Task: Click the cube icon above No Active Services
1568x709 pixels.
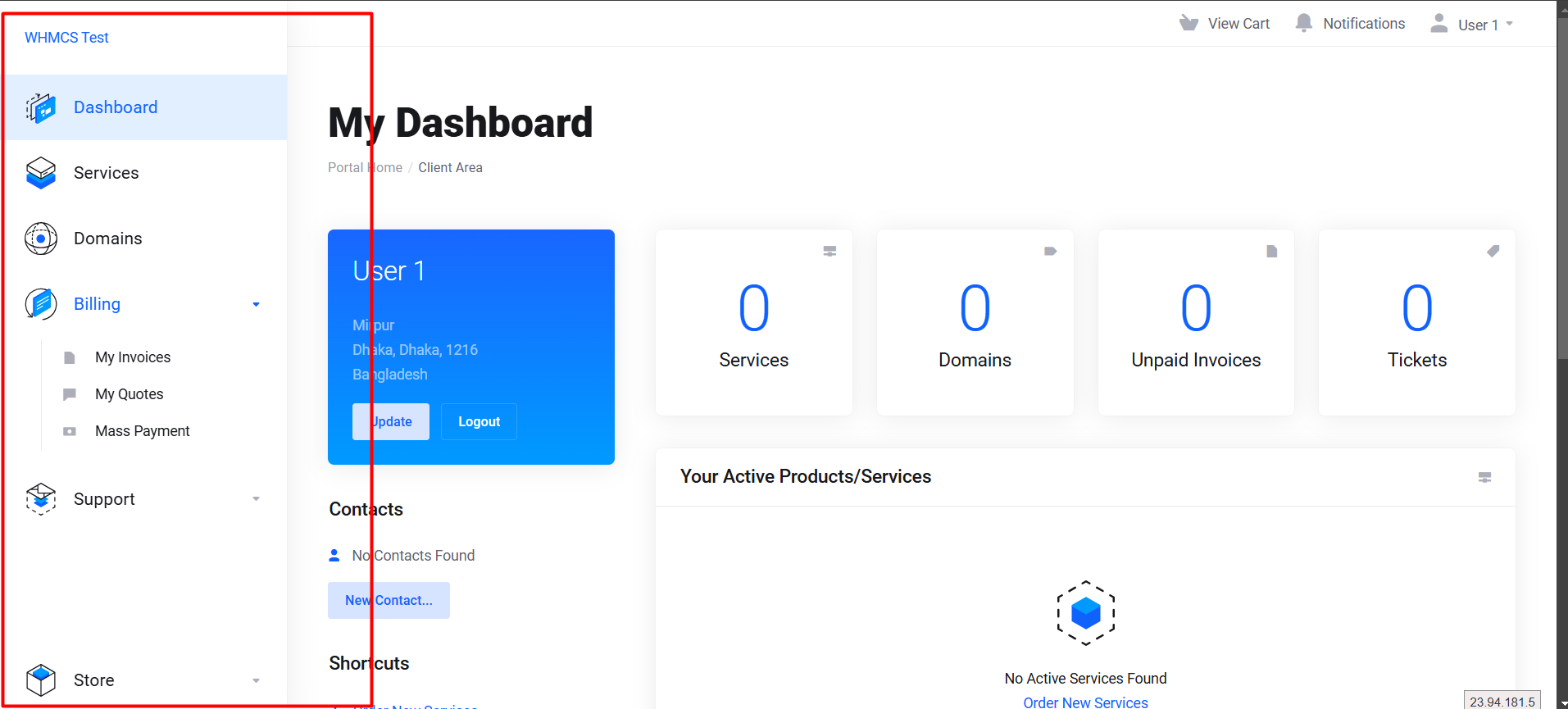Action: point(1086,613)
